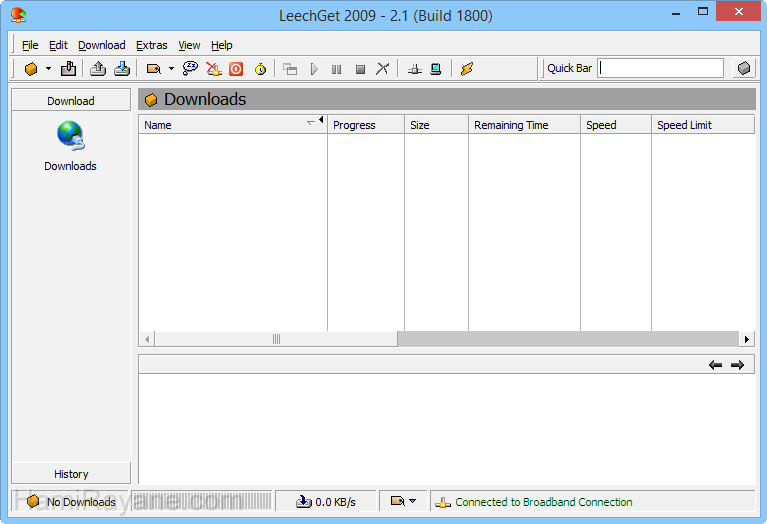Sort by the Progress column
The height and width of the screenshot is (524, 767).
[366, 125]
